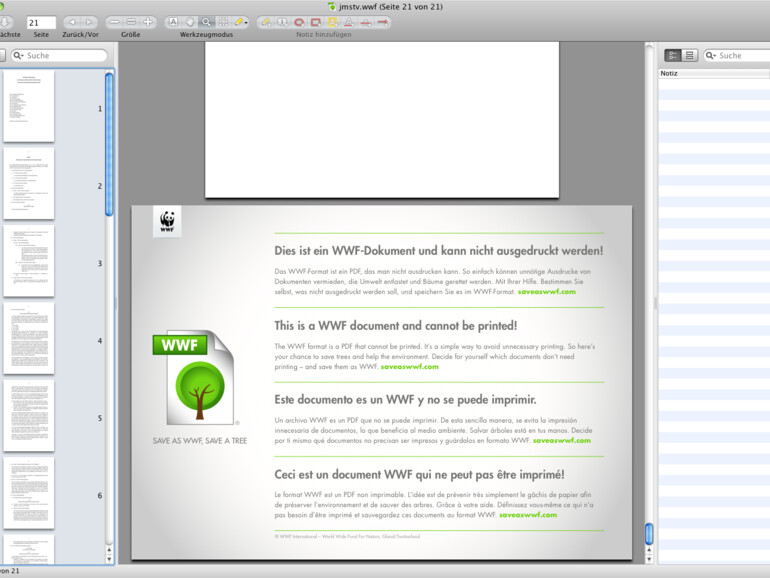The image size is (770, 578).
Task: Click the left sidebar Suche search field
Action: pyautogui.click(x=59, y=55)
